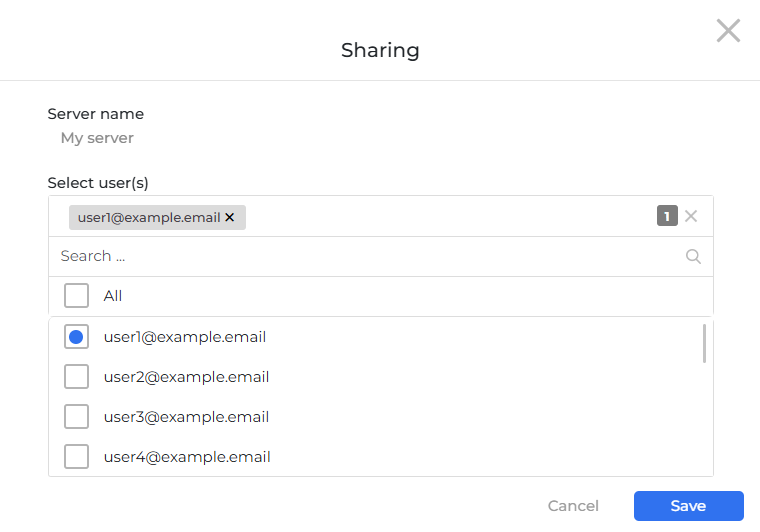The width and height of the screenshot is (760, 532).
Task: Click the My server name field
Action: point(97,138)
